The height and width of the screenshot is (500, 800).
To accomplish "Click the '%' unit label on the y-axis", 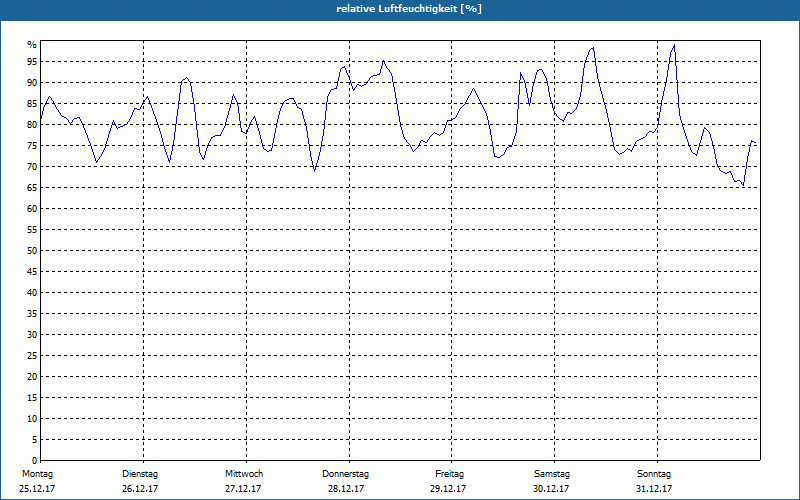I will 32,45.
